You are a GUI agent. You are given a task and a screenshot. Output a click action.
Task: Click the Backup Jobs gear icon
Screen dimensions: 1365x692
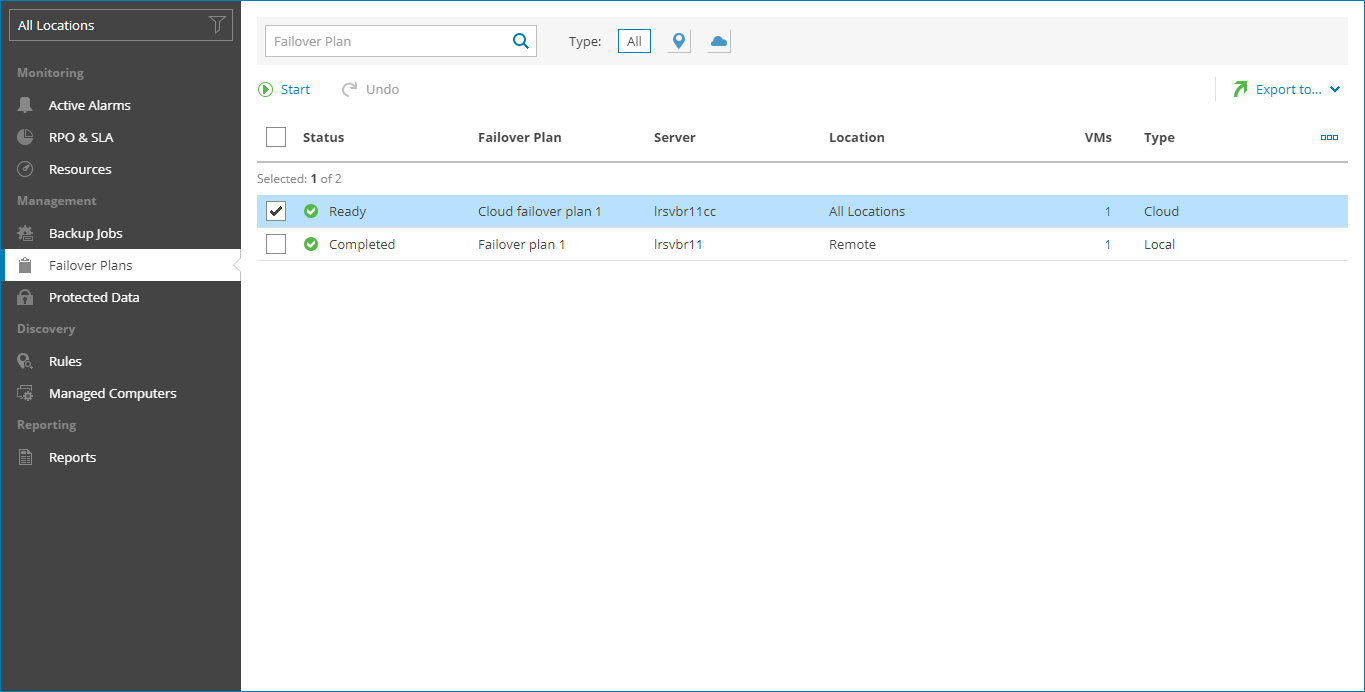pyautogui.click(x=26, y=233)
